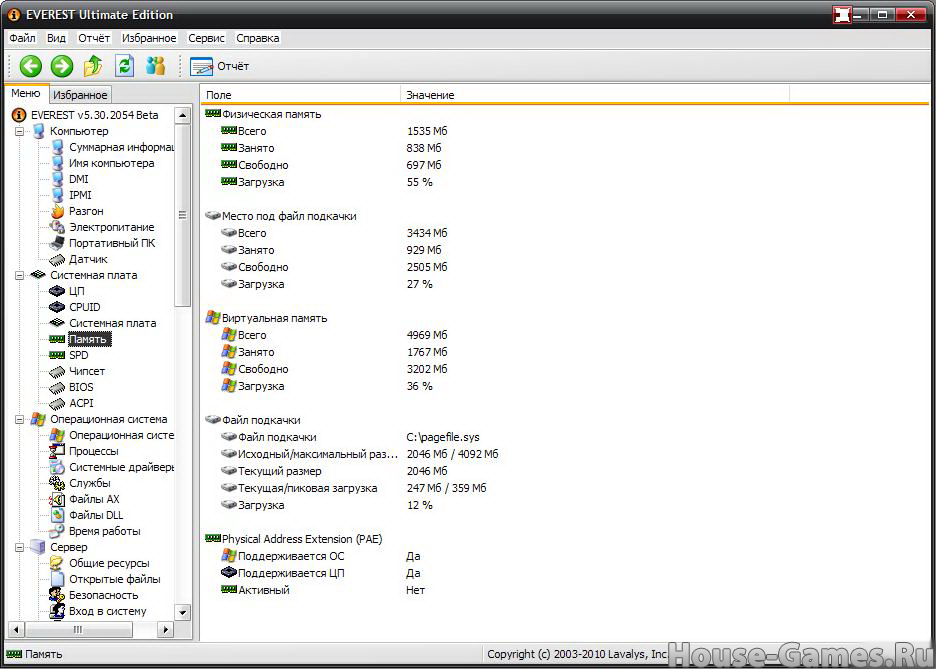Viewport: 936px width, 669px height.
Task: Select the Файл подкачки C:\pagefile.sys row
Action: [350, 437]
